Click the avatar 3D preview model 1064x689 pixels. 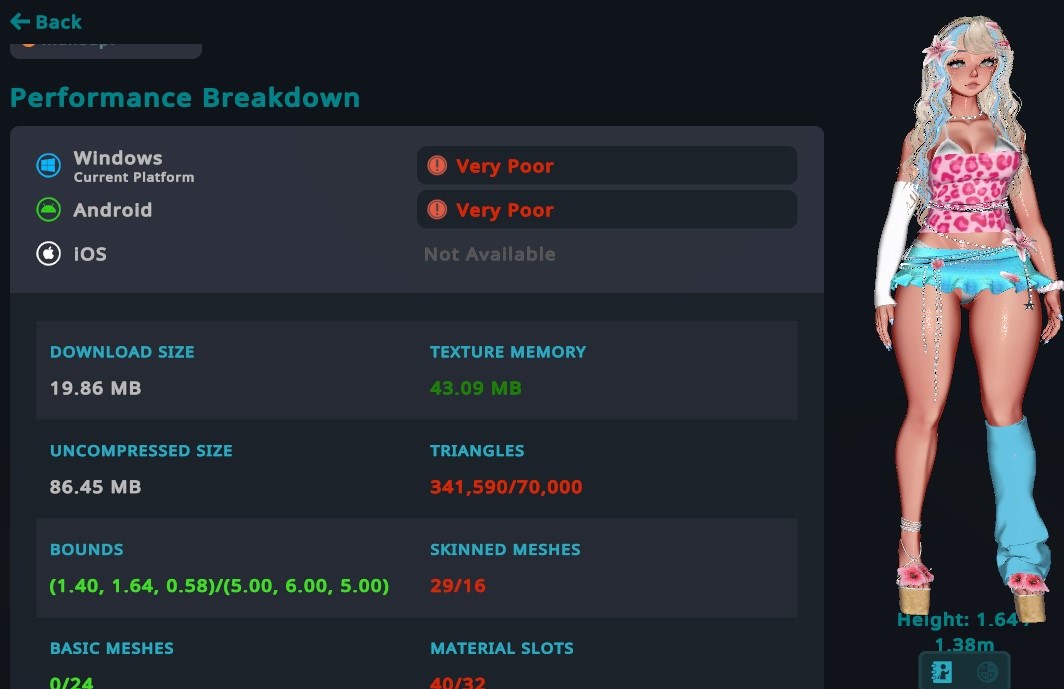967,312
